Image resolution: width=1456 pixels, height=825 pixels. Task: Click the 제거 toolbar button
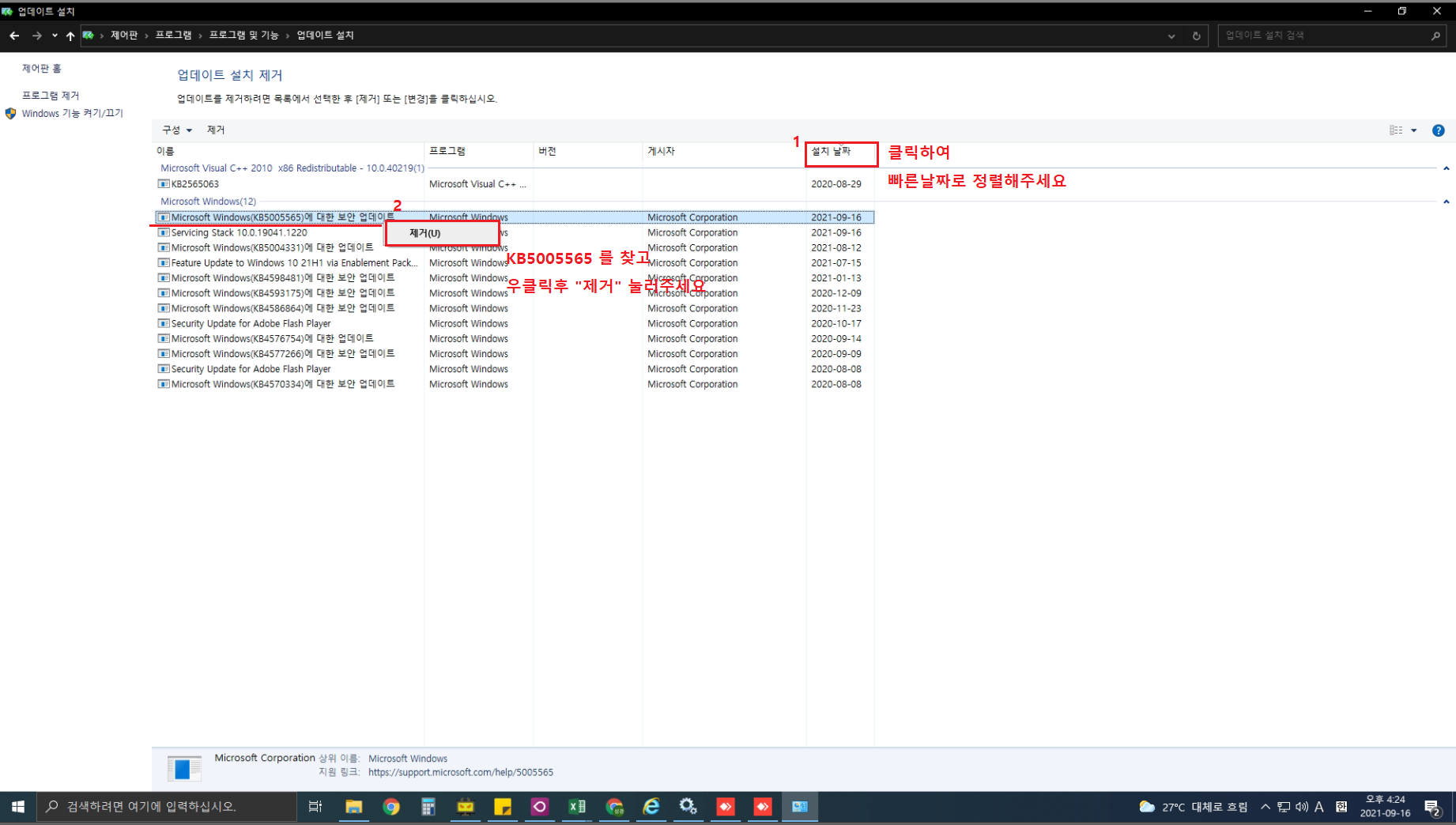[216, 130]
